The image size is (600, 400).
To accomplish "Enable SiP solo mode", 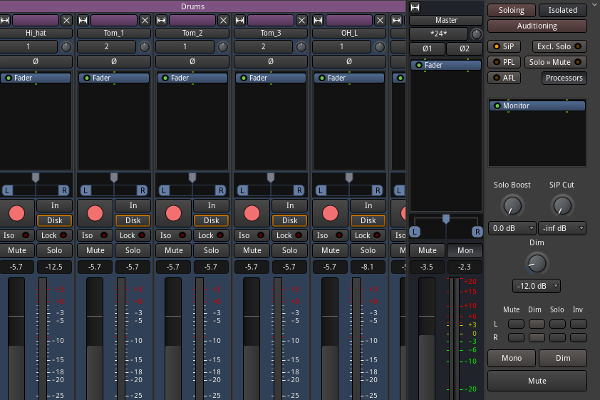I will pos(504,46).
